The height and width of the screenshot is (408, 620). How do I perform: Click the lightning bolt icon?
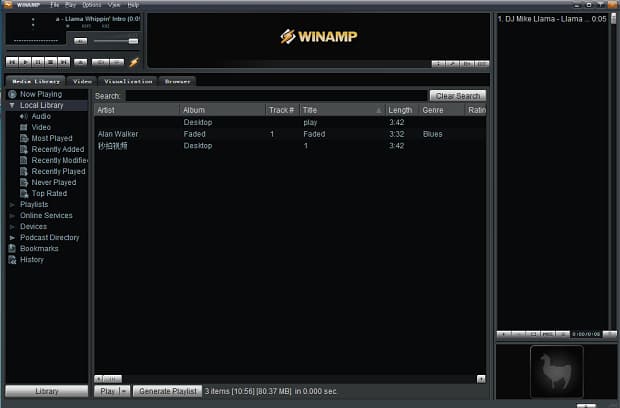coord(134,62)
